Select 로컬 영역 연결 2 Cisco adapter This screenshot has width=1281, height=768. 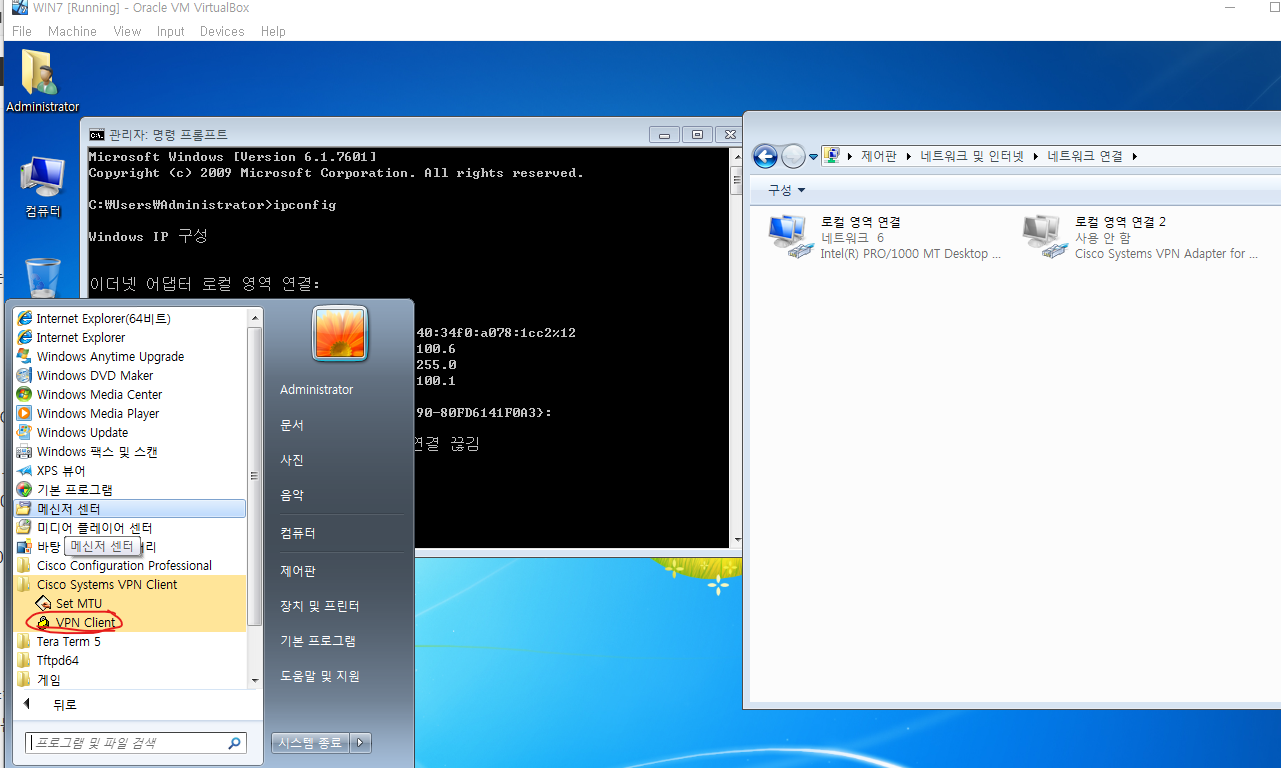coord(1140,238)
